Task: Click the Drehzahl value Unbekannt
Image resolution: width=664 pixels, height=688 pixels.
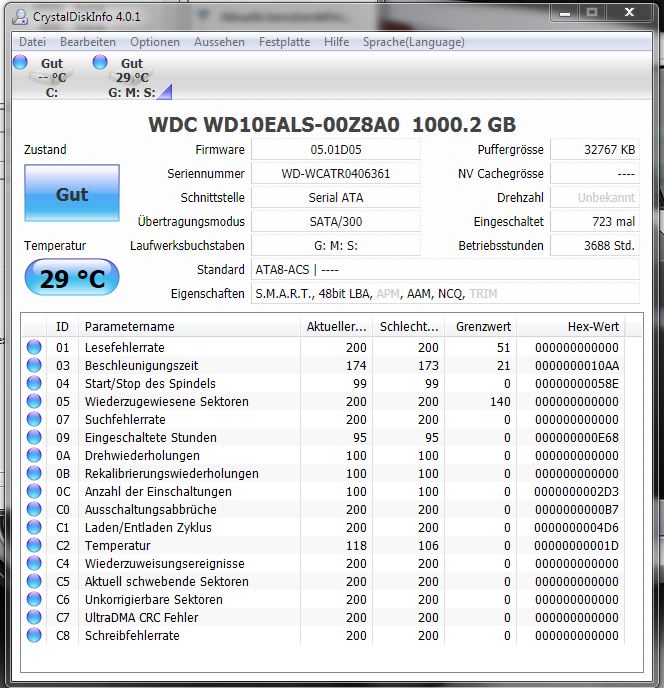Action: pyautogui.click(x=595, y=198)
